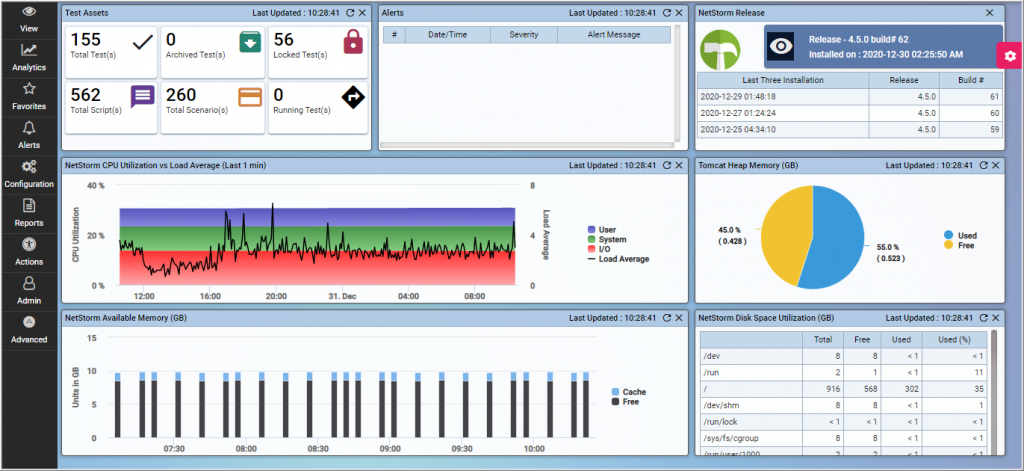Click the Alert Message column header

[614, 35]
